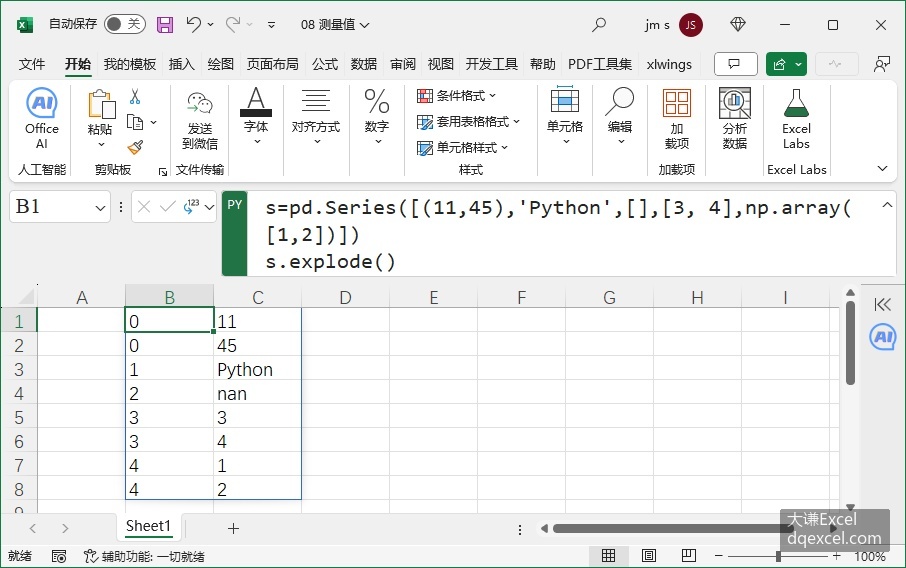Open ribbon display options chevron
This screenshot has width=906, height=568.
882,169
